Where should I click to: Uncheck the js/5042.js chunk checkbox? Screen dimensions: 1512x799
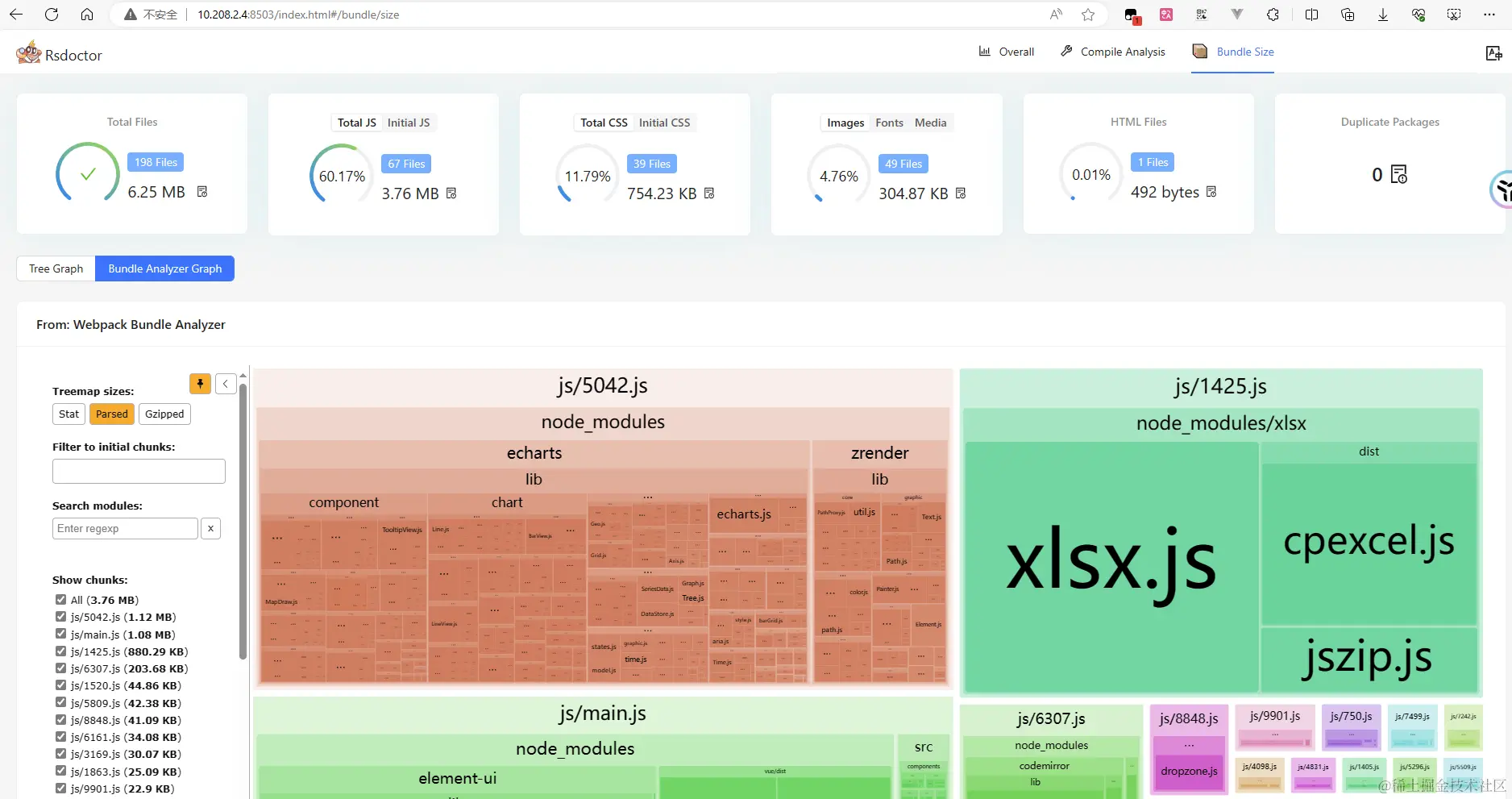[60, 617]
